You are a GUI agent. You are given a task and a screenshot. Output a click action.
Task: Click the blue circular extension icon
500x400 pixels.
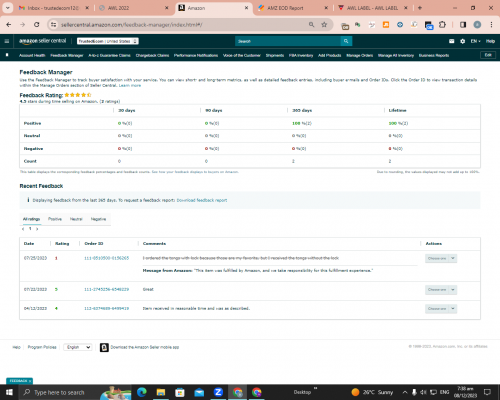click(x=400, y=25)
